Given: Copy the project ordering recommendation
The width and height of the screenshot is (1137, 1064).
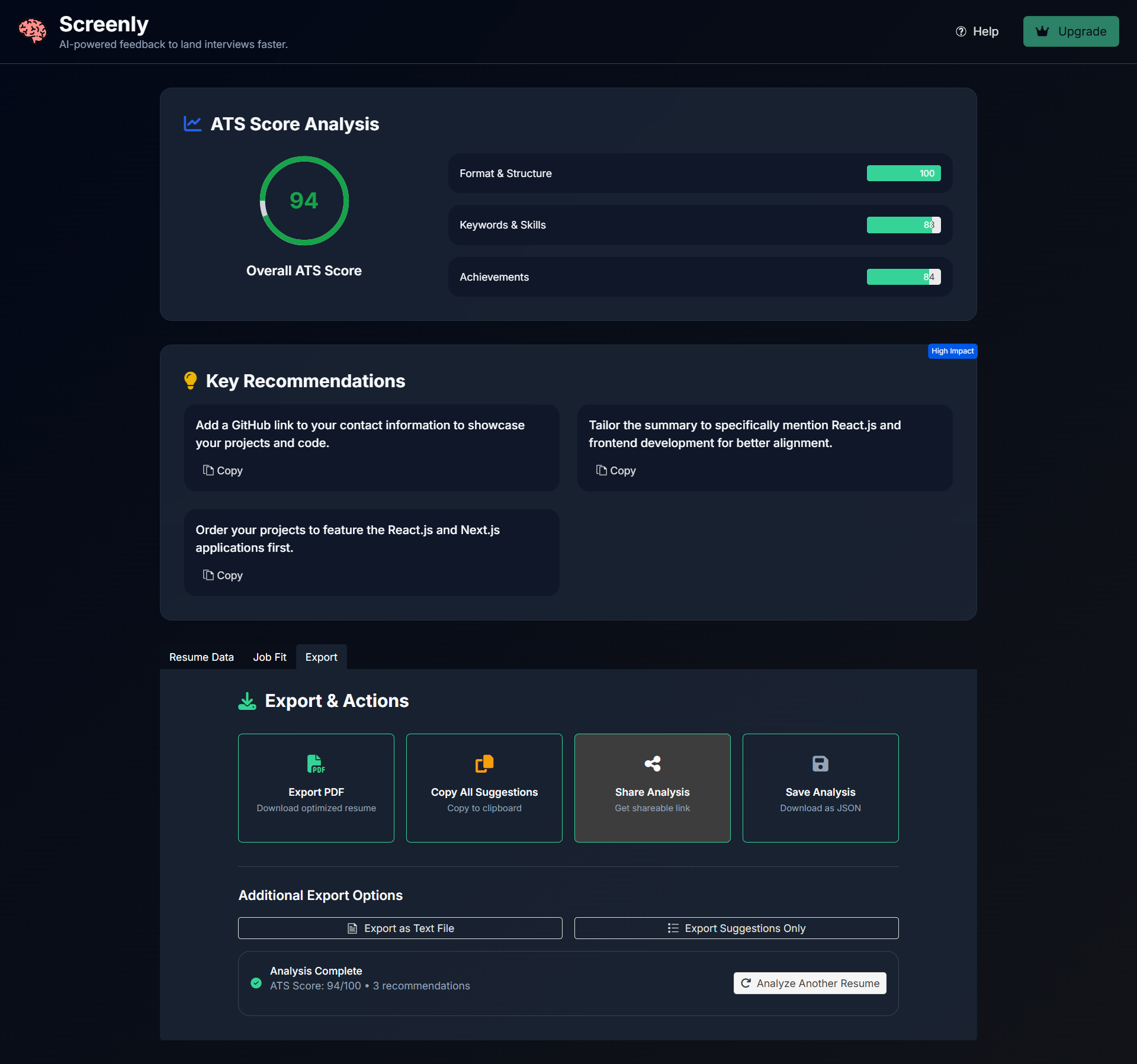Looking at the screenshot, I should click(x=223, y=576).
